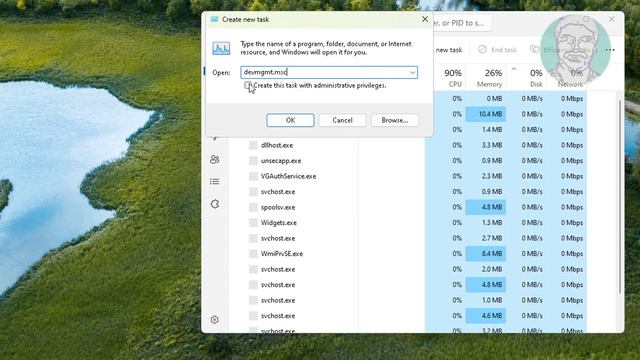The width and height of the screenshot is (640, 360).
Task: Sort by the Network column header
Action: click(570, 78)
